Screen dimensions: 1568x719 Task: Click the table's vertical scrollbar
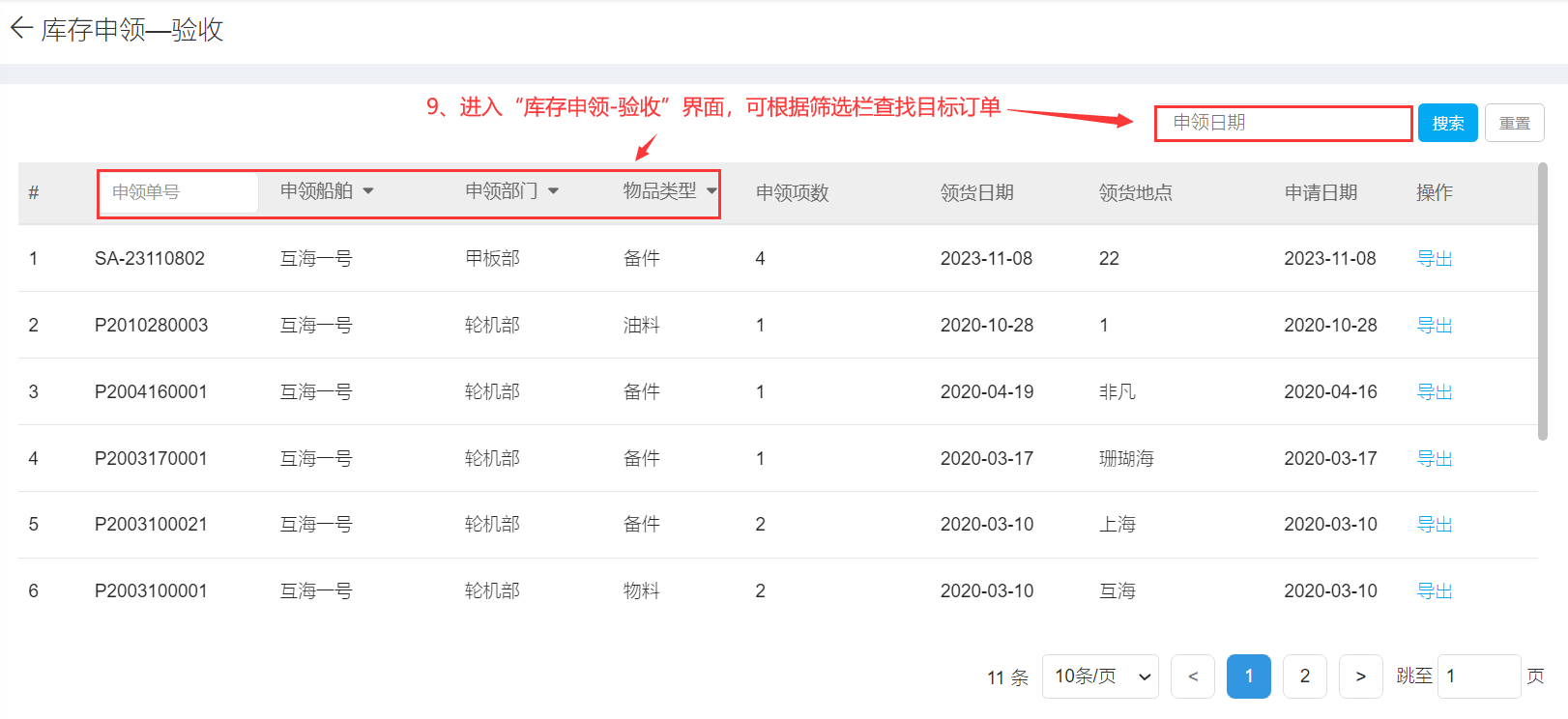click(x=1543, y=302)
